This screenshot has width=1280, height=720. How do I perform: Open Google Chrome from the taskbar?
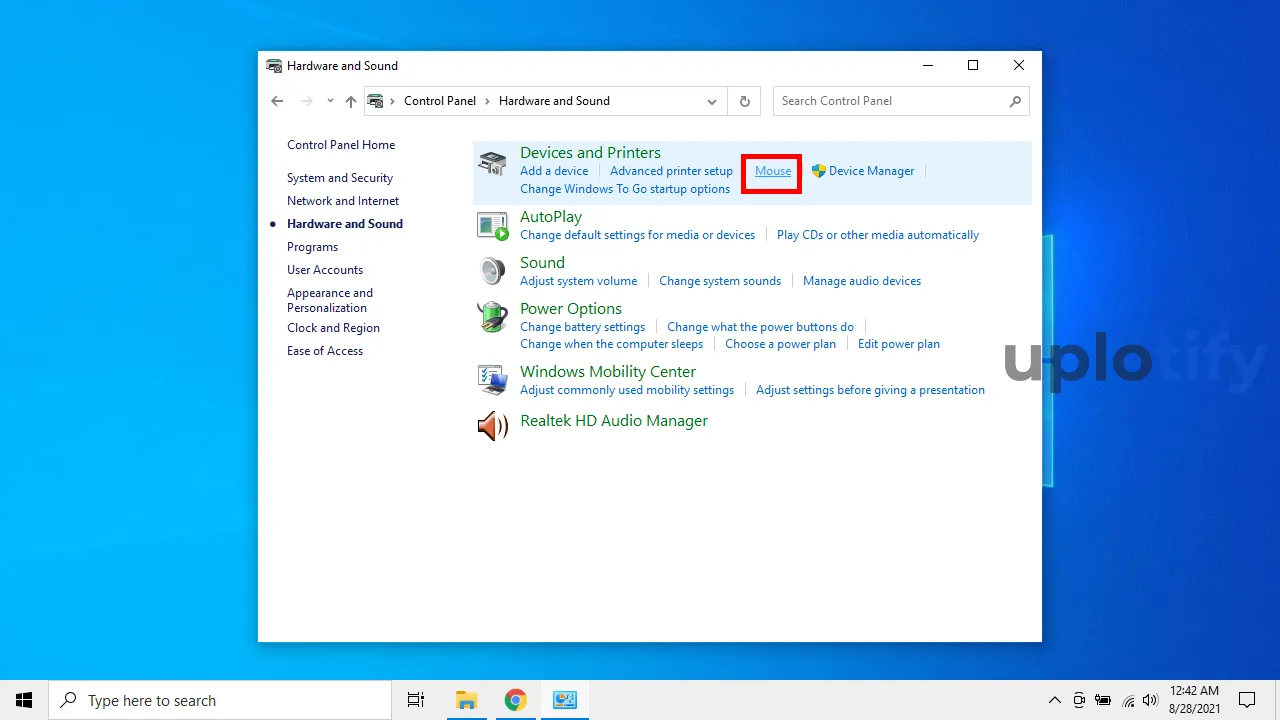click(515, 700)
